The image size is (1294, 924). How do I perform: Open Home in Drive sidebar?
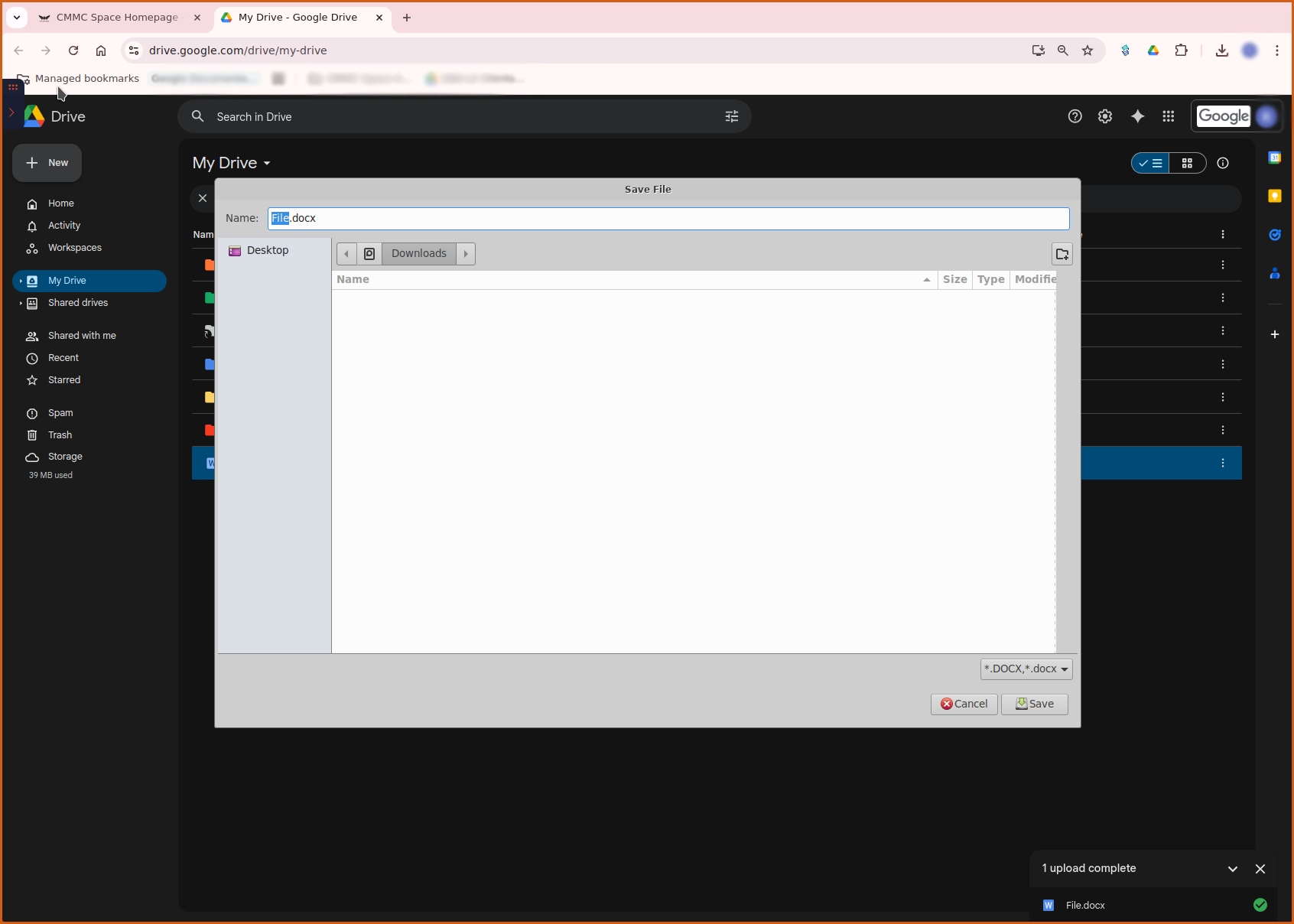tap(61, 203)
